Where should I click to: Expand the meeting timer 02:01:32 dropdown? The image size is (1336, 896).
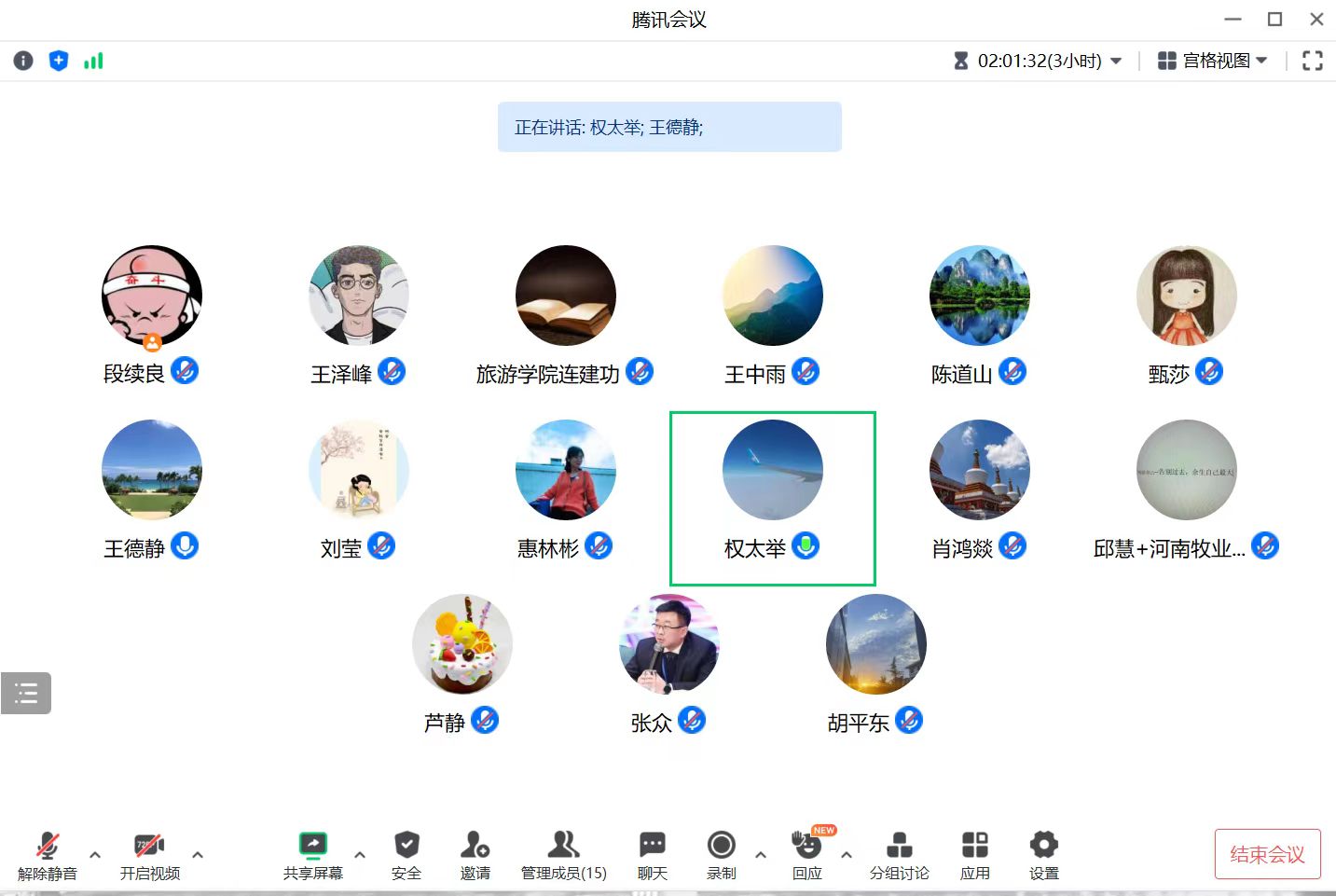[x=1116, y=61]
